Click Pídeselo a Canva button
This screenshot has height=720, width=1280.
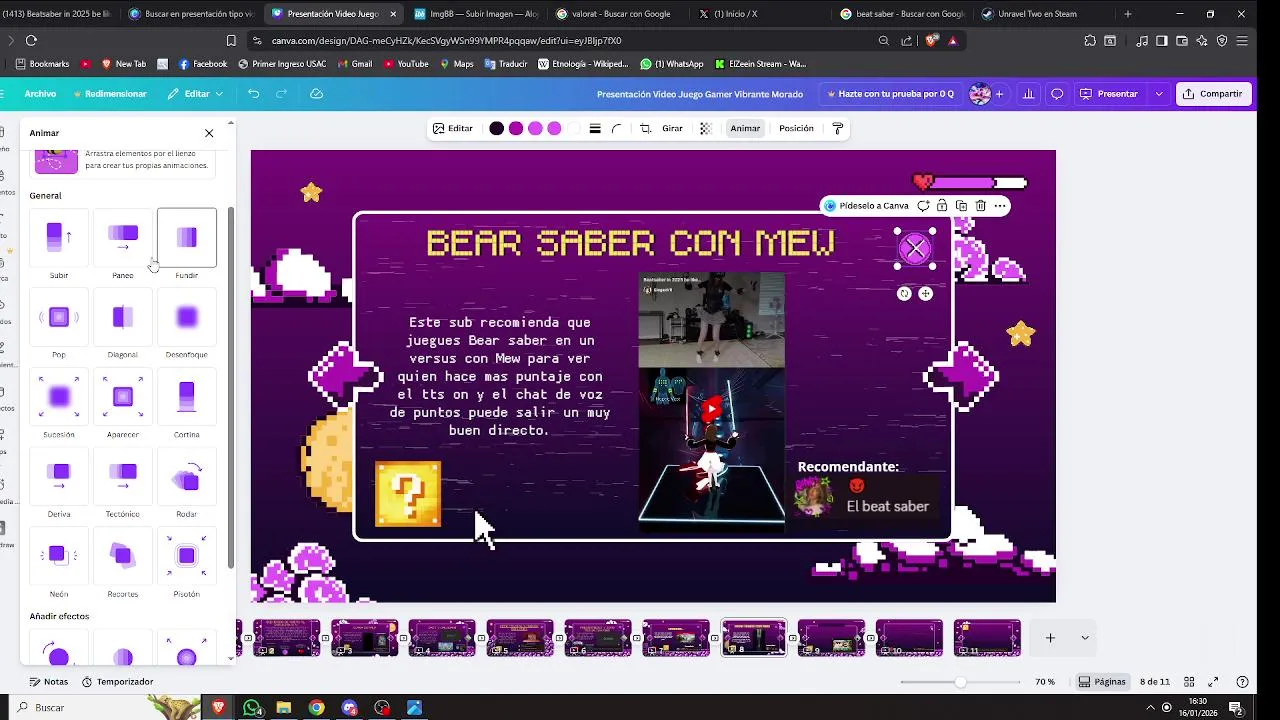pos(867,206)
